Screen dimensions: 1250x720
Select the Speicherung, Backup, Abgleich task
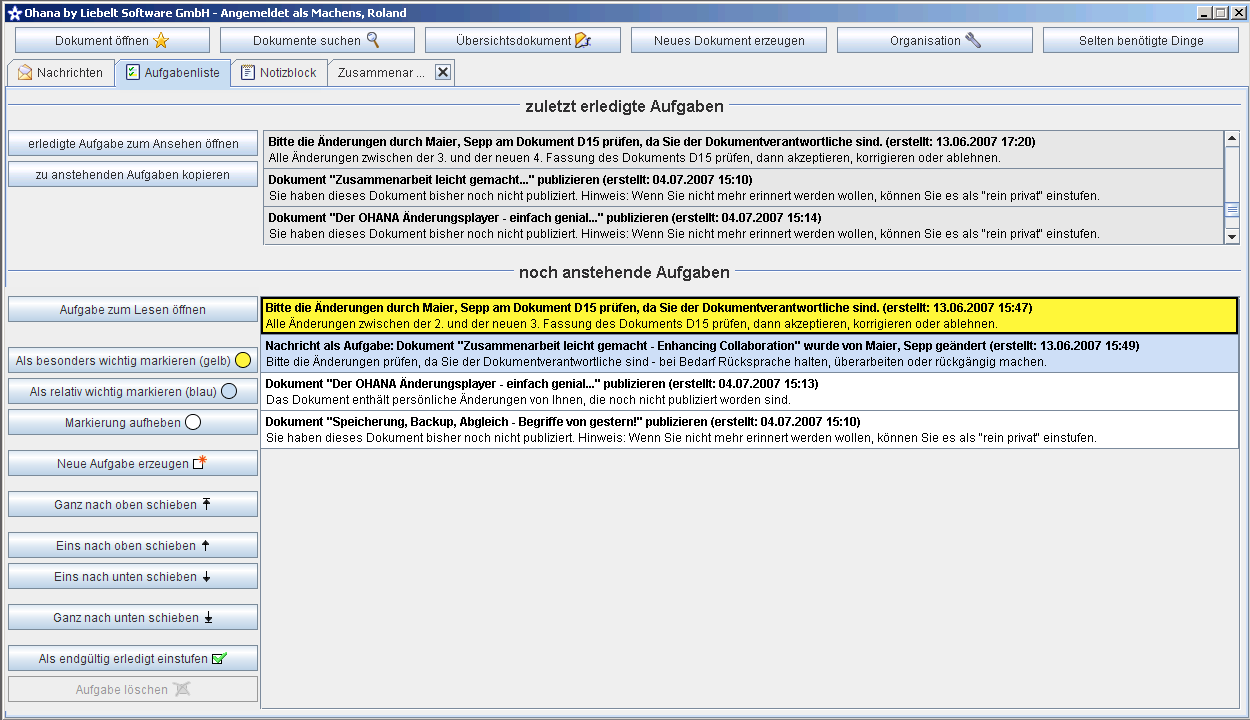[x=749, y=430]
